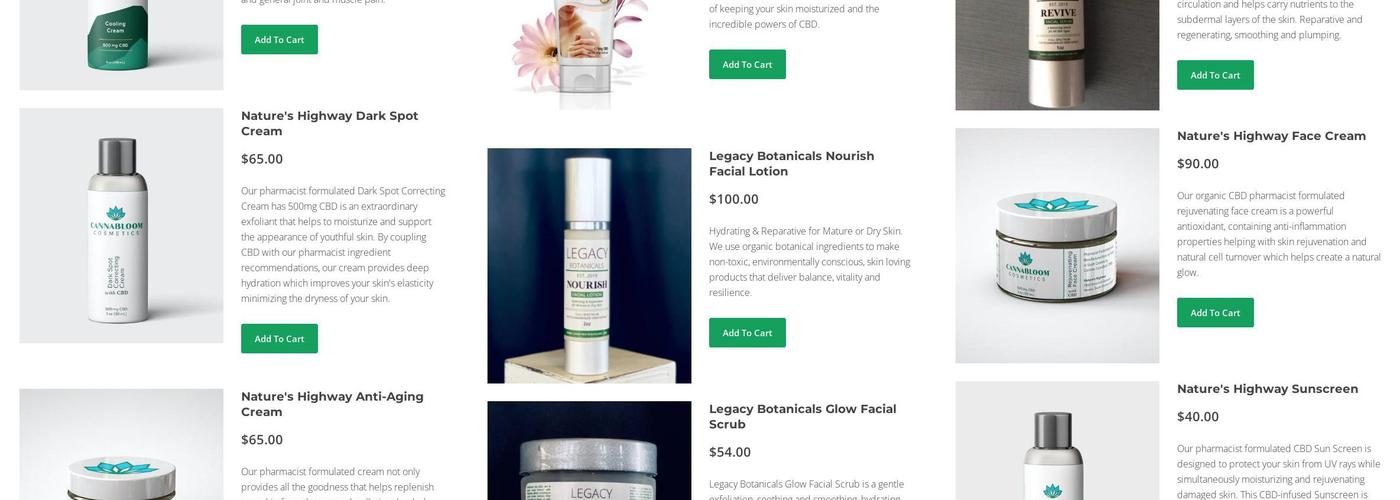The width and height of the screenshot is (1400, 500).
Task: Open Nature's Highway Face Cream title link
Action: 1271,136
